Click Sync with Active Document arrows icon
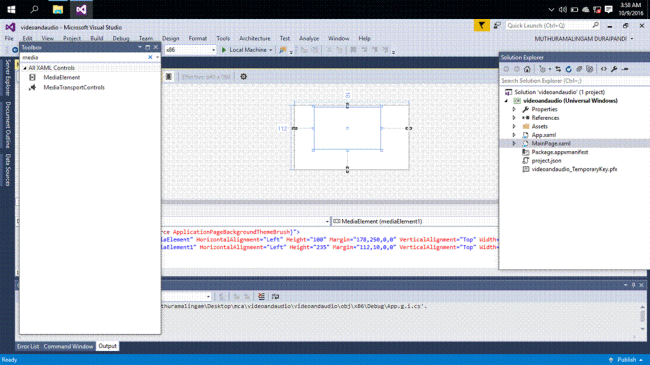Screen dimensions: 650x365 [558, 69]
